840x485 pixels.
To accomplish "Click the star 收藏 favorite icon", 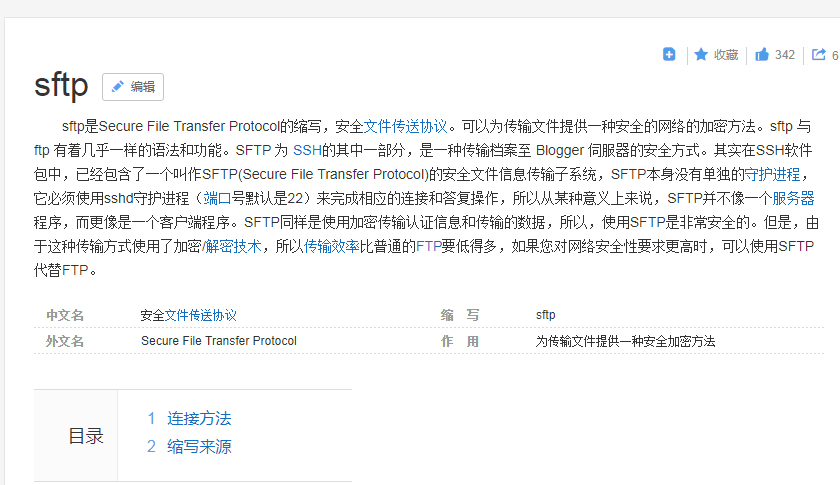I will (x=701, y=54).
